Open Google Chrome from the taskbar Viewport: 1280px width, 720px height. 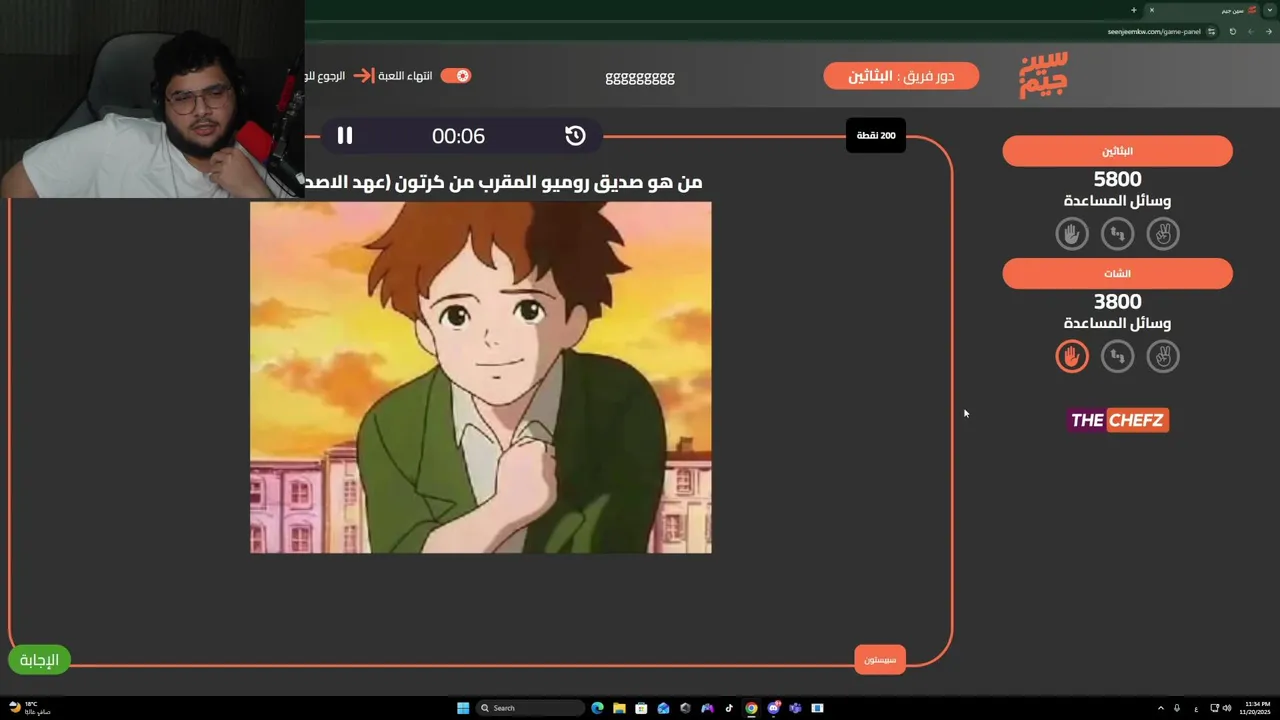click(x=751, y=708)
